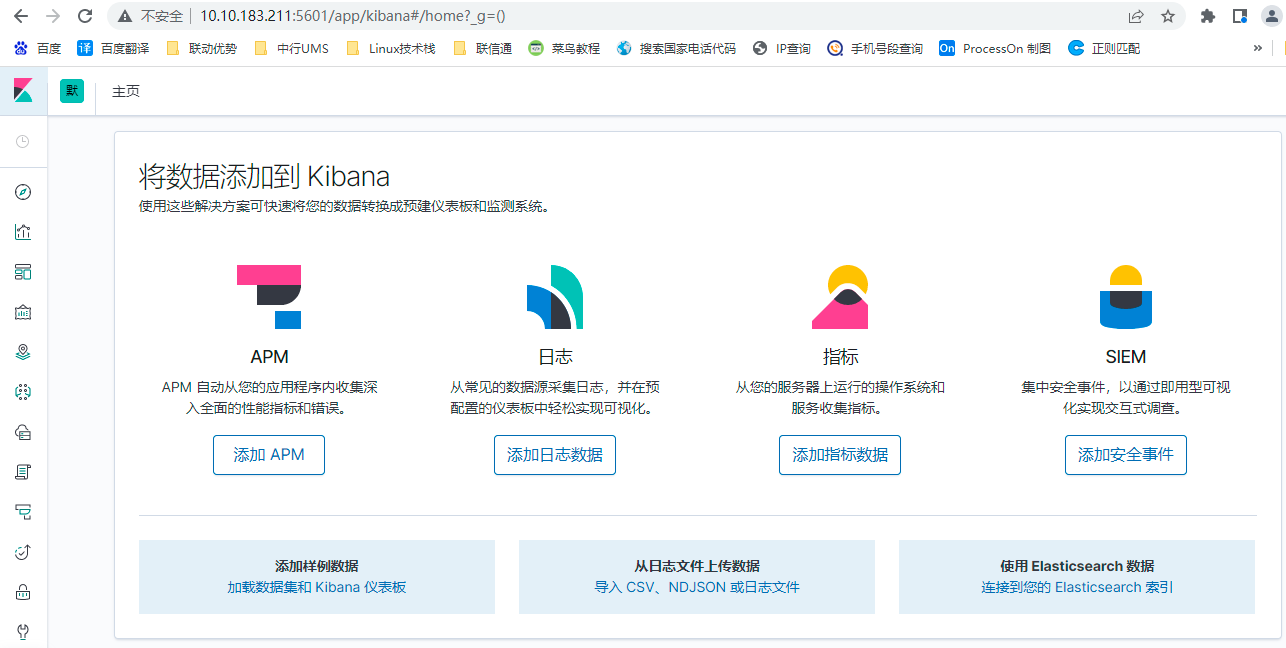Open Metrics infrastructure icon in sidebar

23,432
